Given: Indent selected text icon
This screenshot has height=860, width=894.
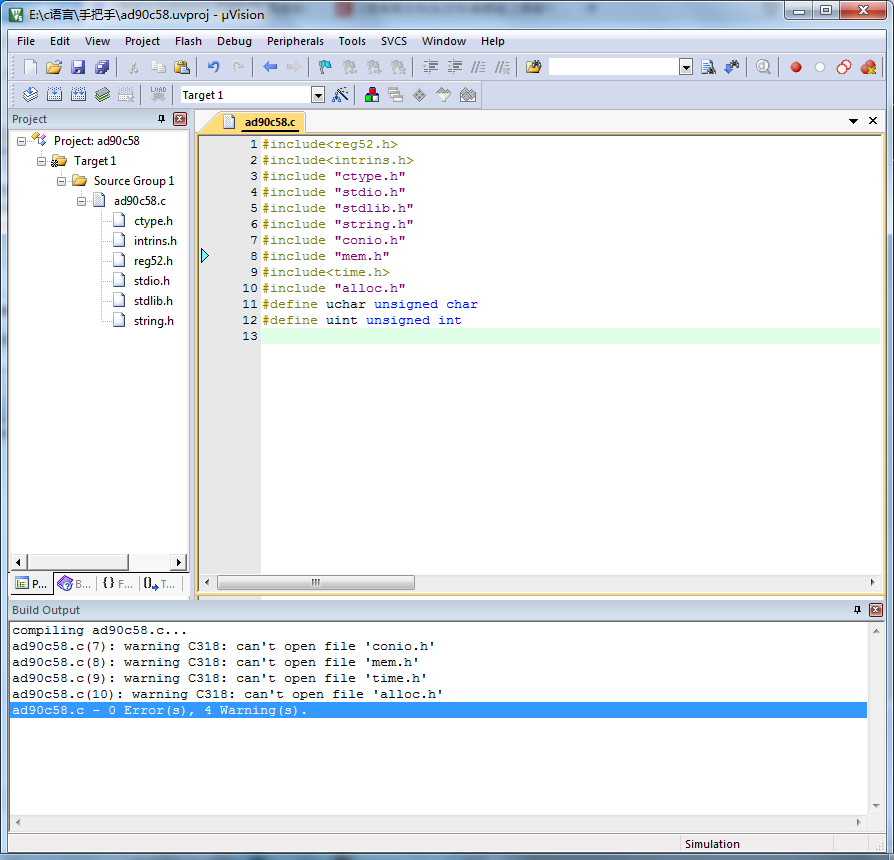Looking at the screenshot, I should (x=430, y=67).
